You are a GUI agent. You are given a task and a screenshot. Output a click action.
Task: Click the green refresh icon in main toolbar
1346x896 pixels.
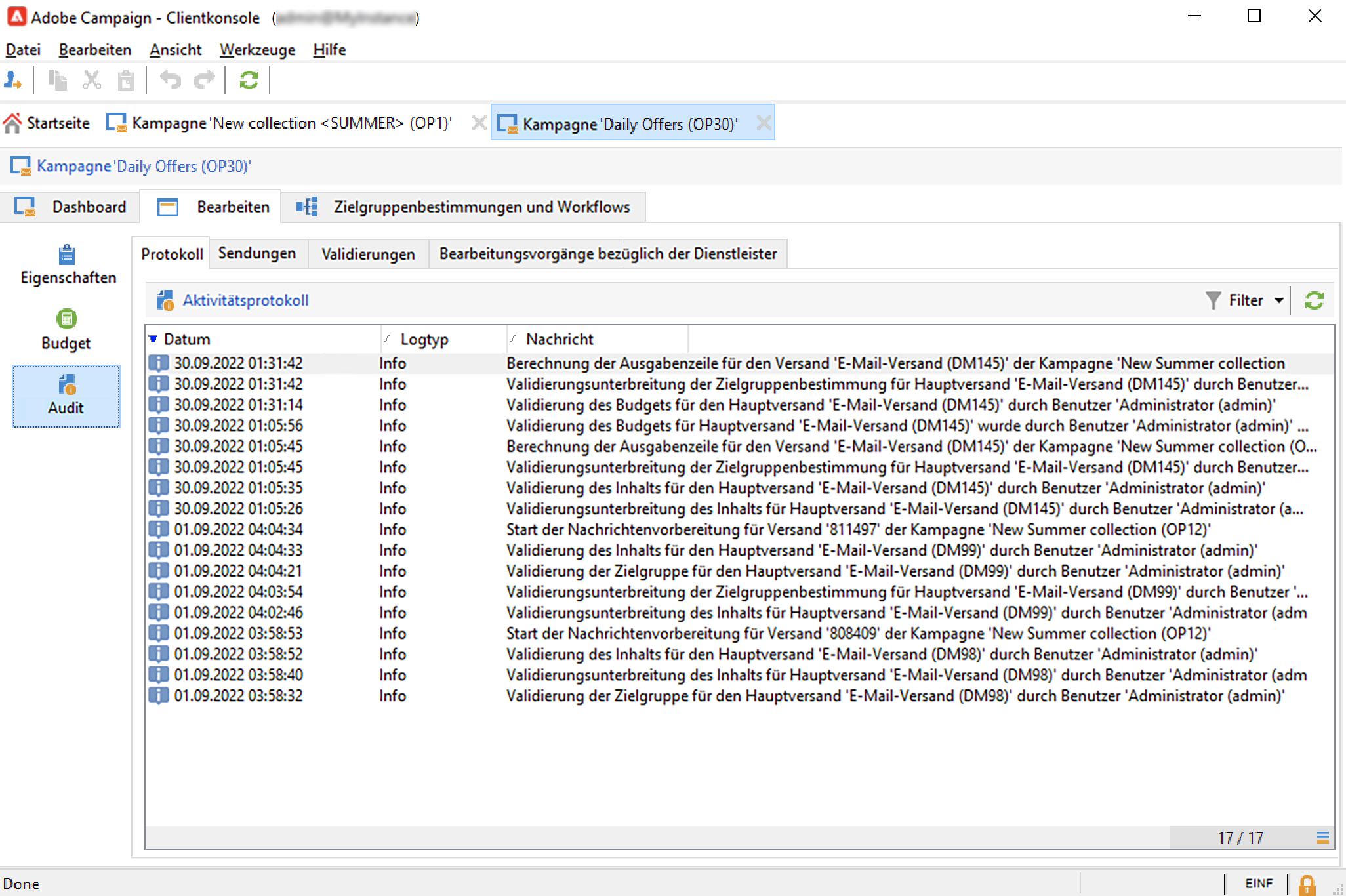pos(249,81)
